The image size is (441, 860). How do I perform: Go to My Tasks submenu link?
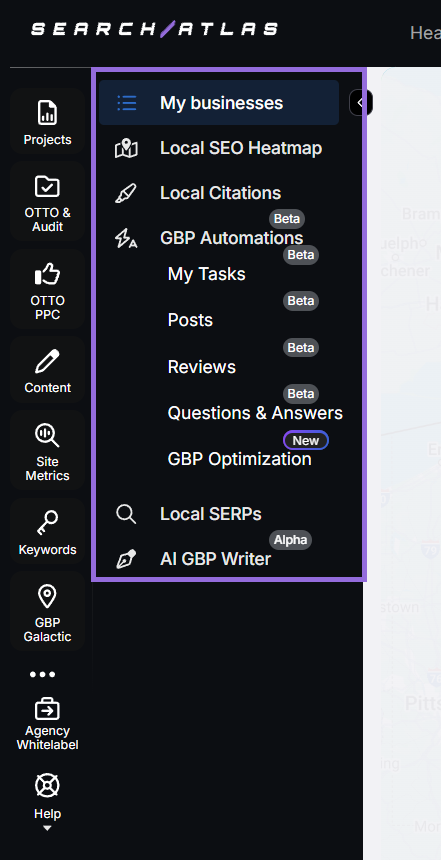click(206, 274)
